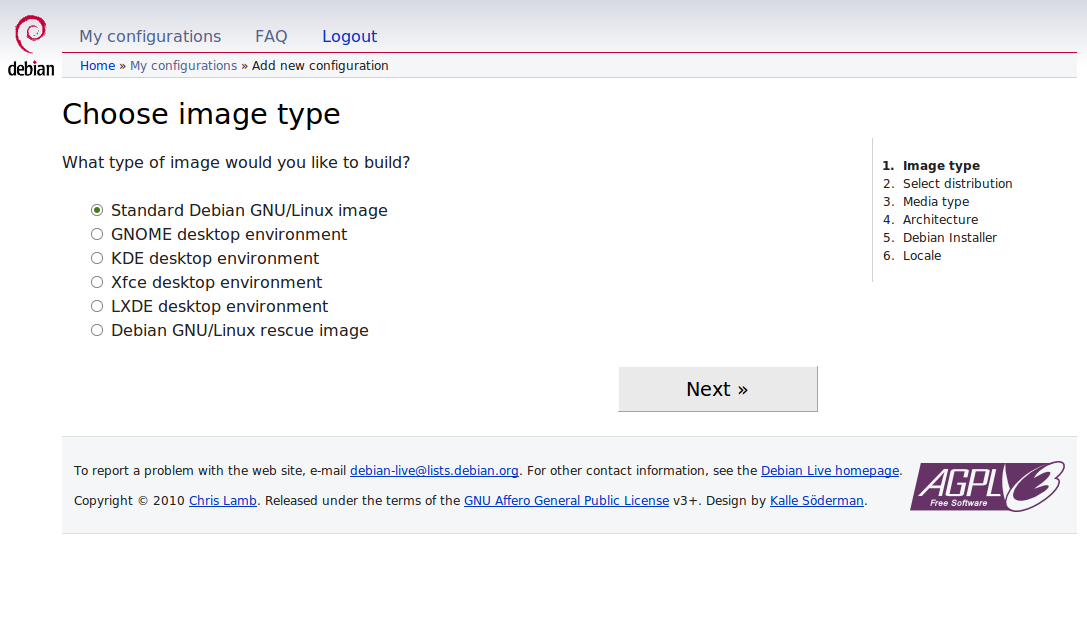Email debian-live@lists.debian.org link
This screenshot has height=629, width=1087.
point(434,471)
